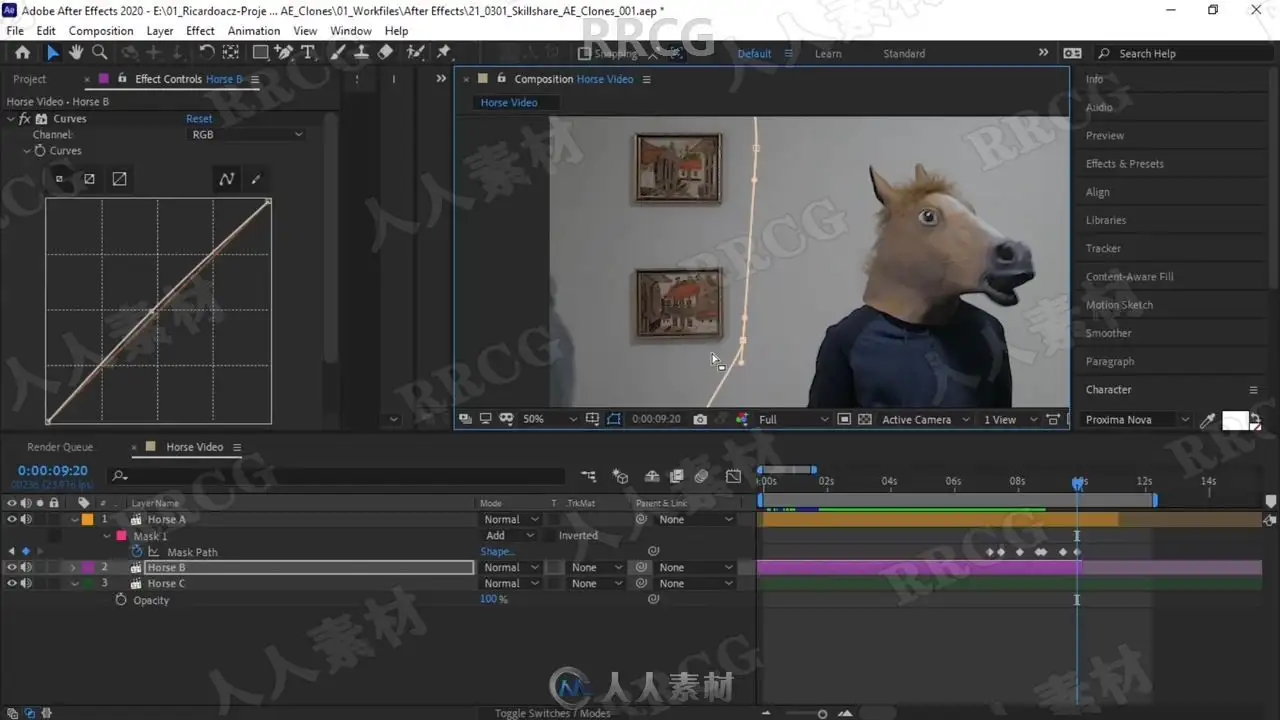
Task: Click the Home icon in the toolbar
Action: tap(22, 53)
